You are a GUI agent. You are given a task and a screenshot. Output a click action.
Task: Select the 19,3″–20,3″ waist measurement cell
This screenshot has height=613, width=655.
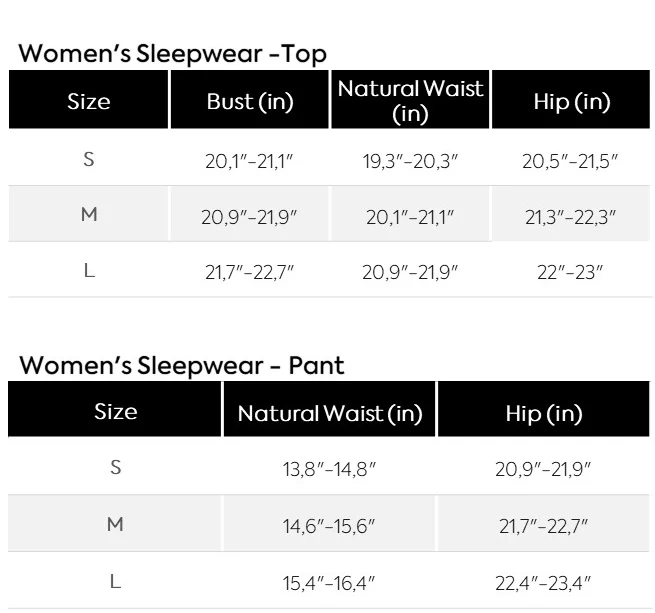410,162
